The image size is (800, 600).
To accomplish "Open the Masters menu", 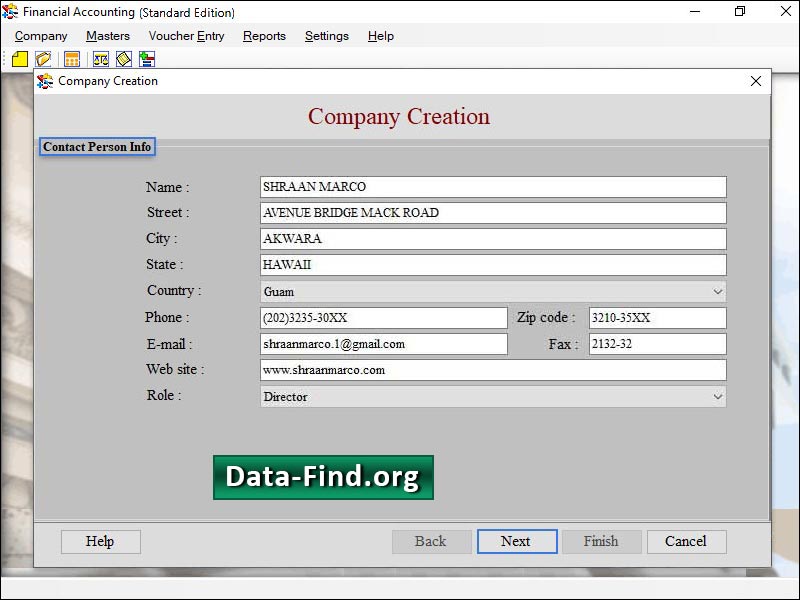I will pyautogui.click(x=107, y=36).
